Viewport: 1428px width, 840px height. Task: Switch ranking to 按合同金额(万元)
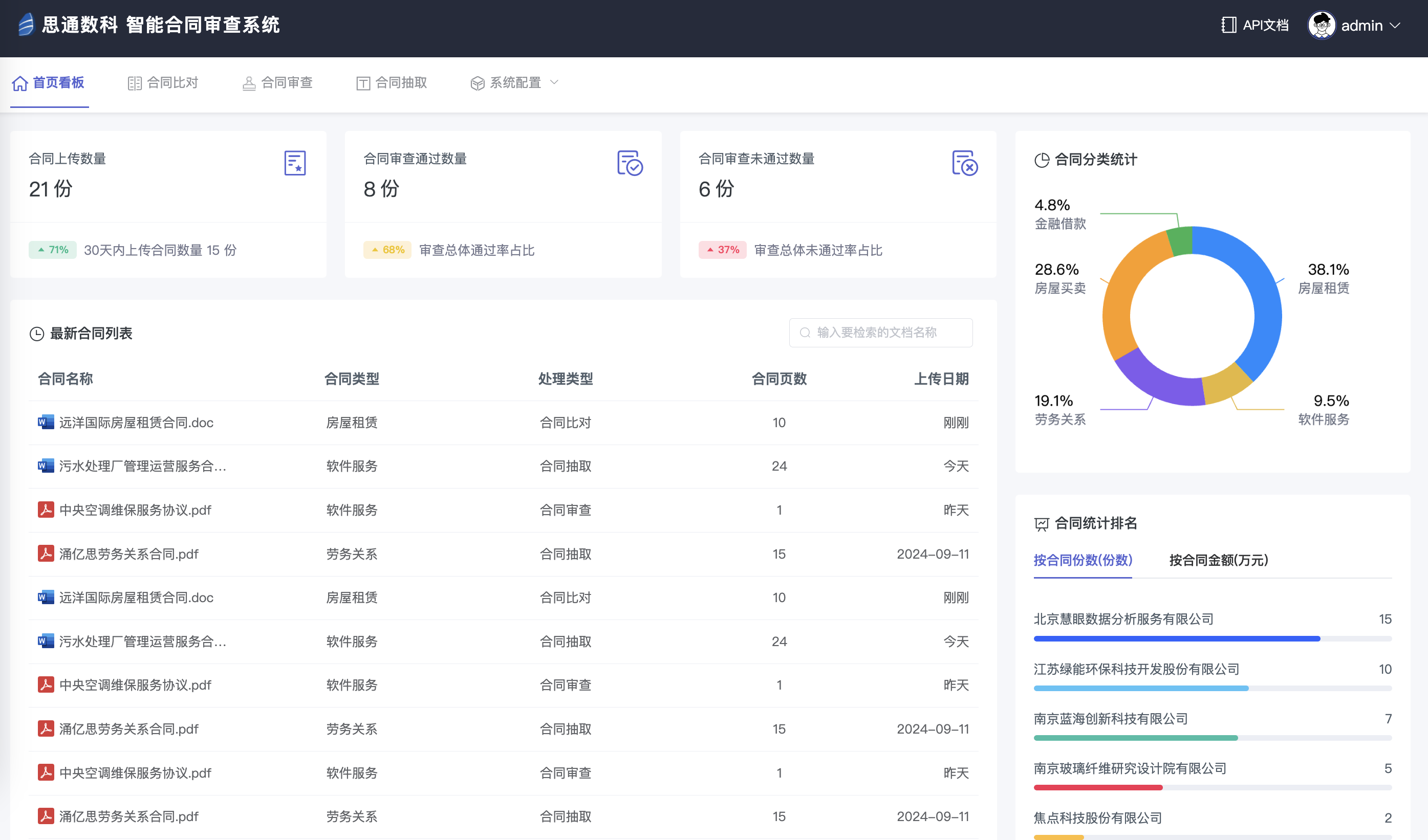(x=1218, y=560)
